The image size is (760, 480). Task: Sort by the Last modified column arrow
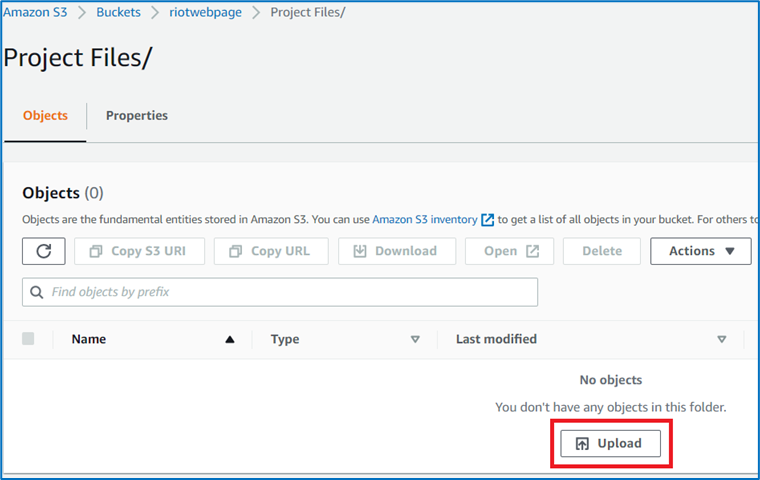[722, 339]
